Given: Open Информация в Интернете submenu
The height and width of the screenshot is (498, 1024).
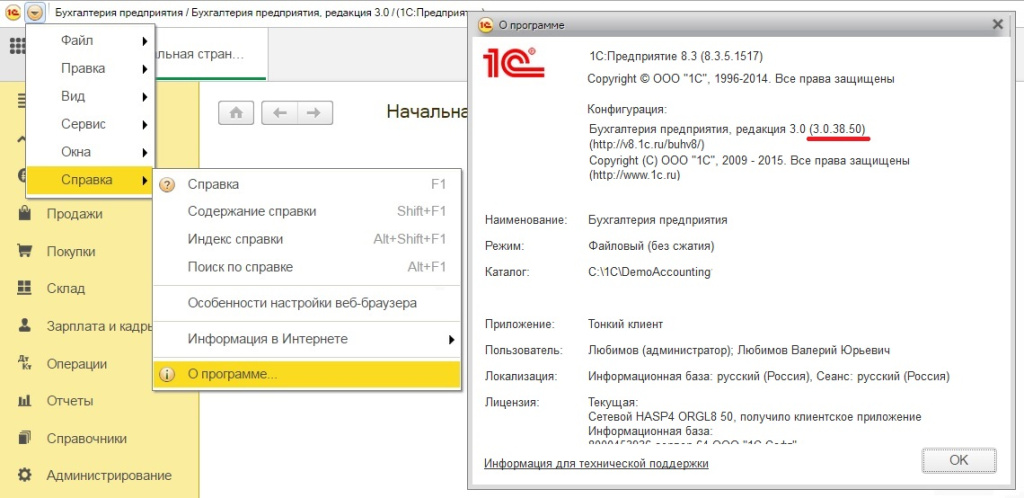Looking at the screenshot, I should click(307, 339).
